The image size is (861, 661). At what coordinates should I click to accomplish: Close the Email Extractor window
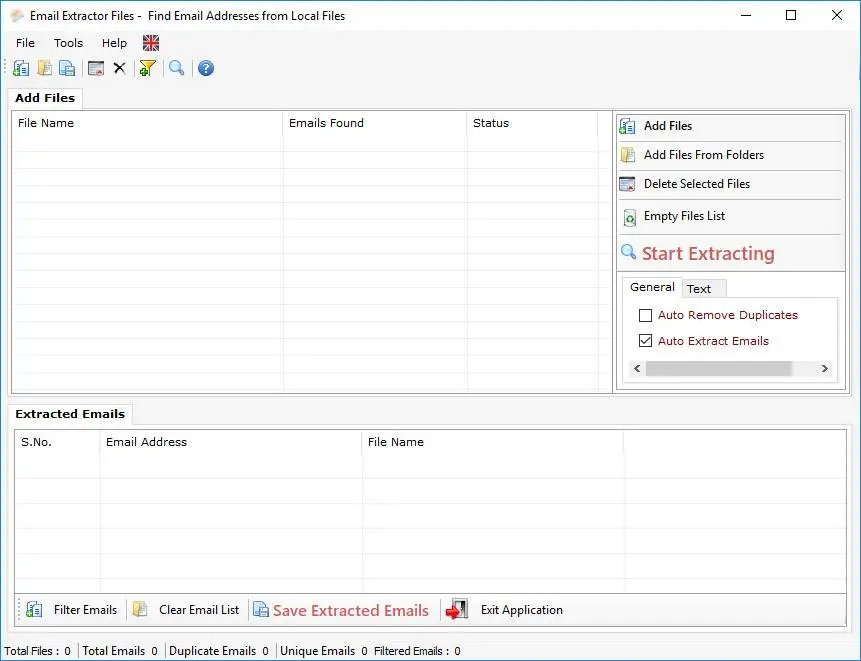[x=836, y=15]
